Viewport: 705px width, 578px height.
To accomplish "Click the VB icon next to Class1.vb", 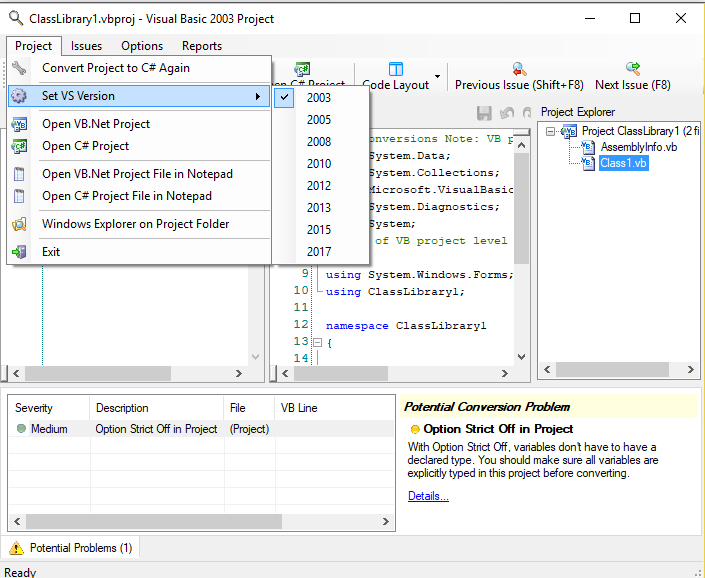I will click(x=588, y=163).
